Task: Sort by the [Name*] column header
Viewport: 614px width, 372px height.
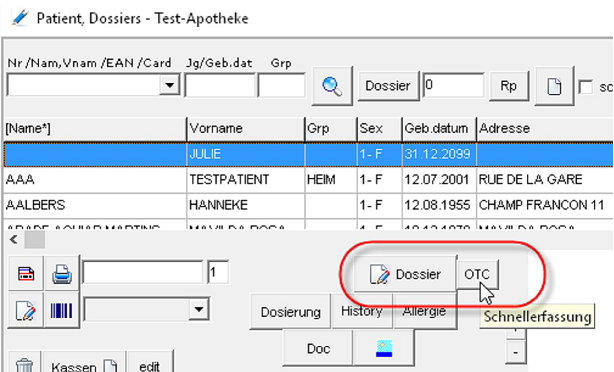Action: (95, 129)
